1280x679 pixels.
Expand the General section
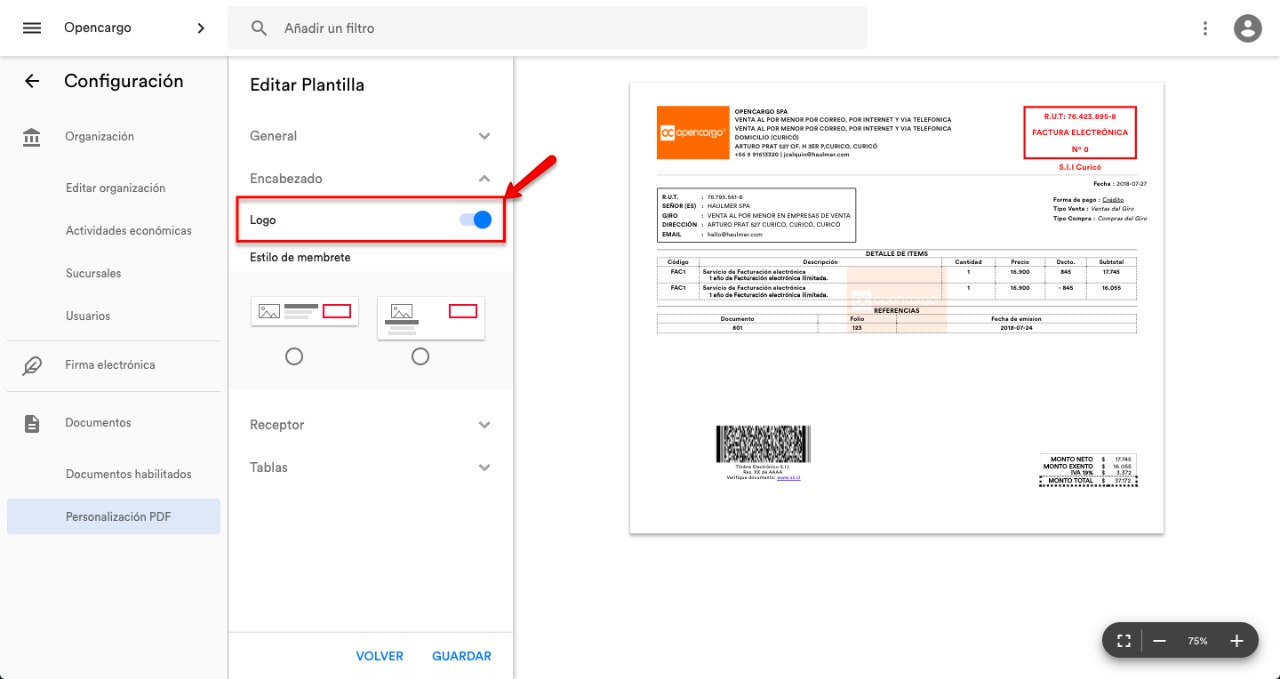[484, 136]
